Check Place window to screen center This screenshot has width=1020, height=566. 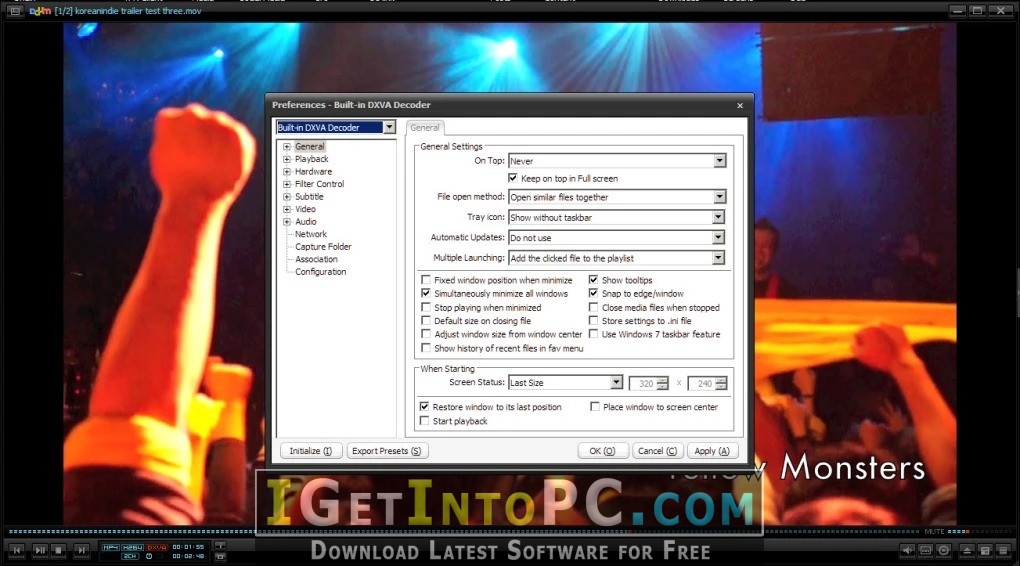(x=595, y=406)
